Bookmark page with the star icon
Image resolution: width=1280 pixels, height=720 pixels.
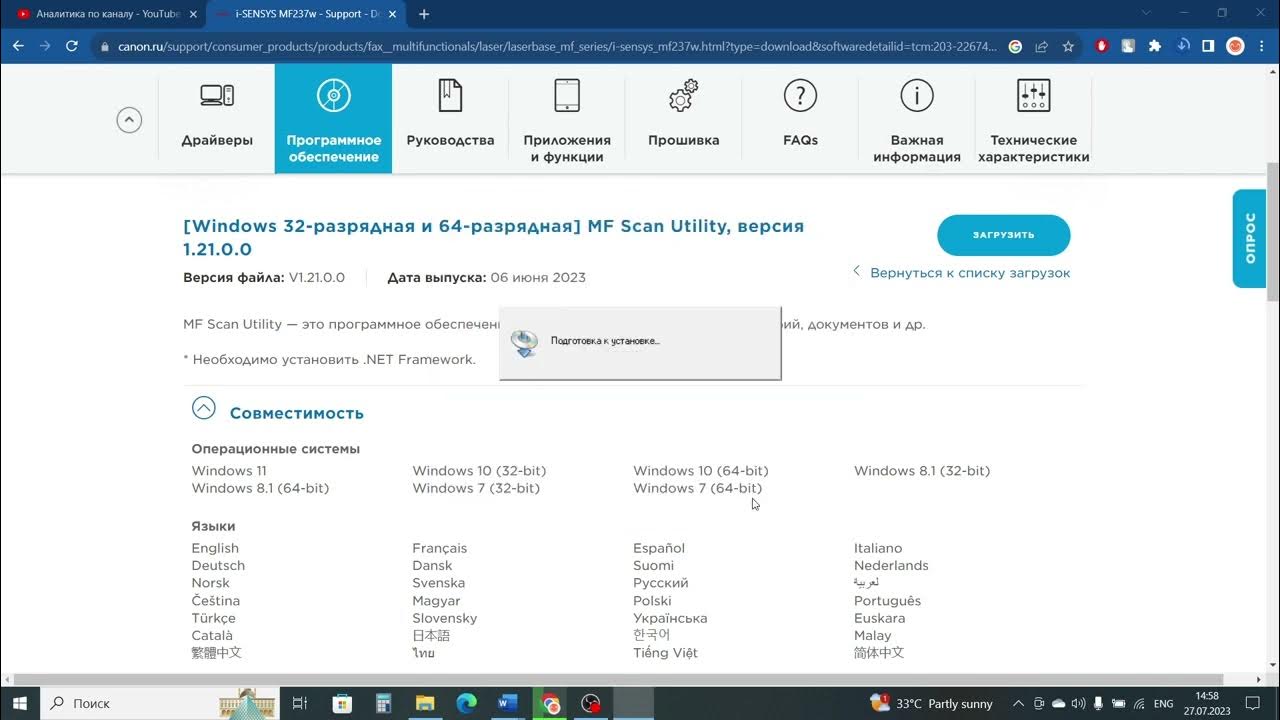coord(1068,46)
